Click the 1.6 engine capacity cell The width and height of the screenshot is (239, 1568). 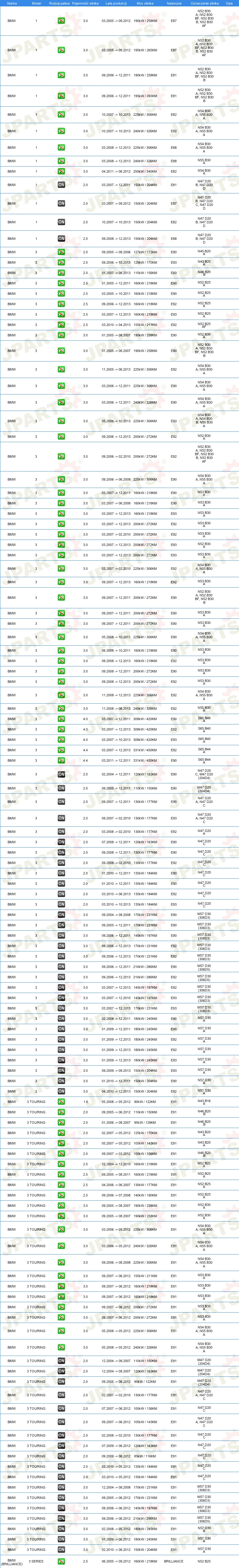point(85,1102)
